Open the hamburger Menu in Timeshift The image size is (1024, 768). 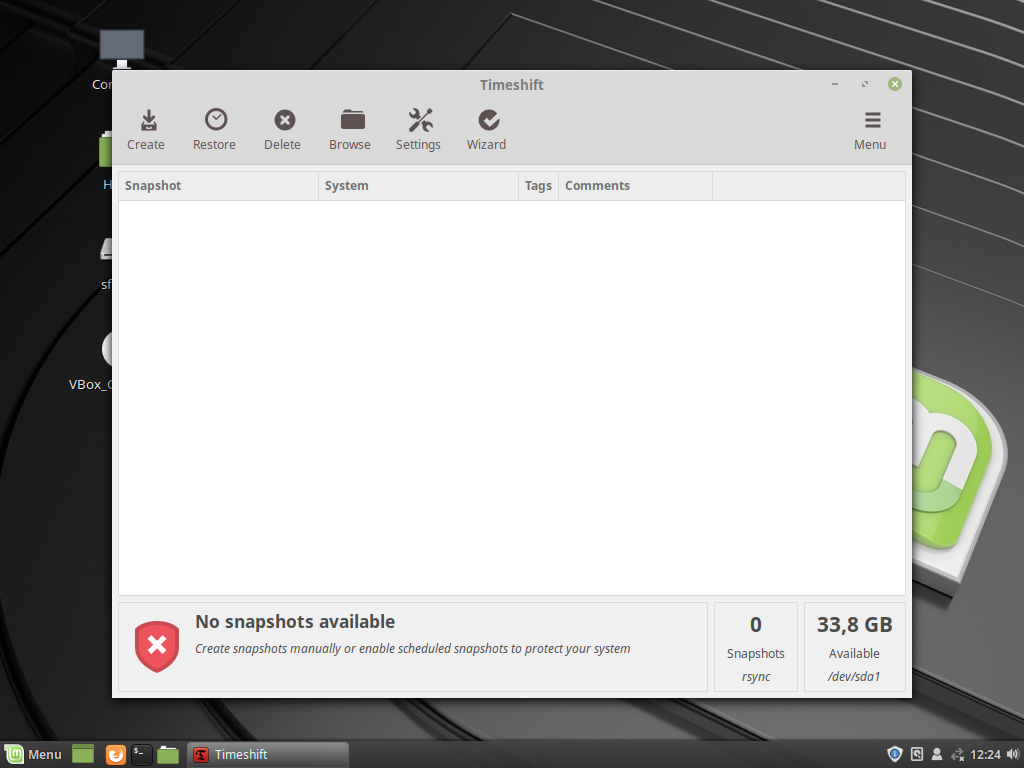pos(871,130)
